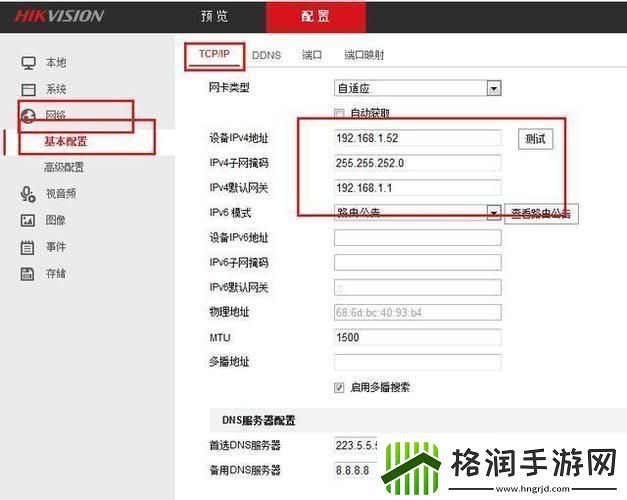Expand the IPv6 模式 dropdown
The height and width of the screenshot is (500, 627).
493,212
